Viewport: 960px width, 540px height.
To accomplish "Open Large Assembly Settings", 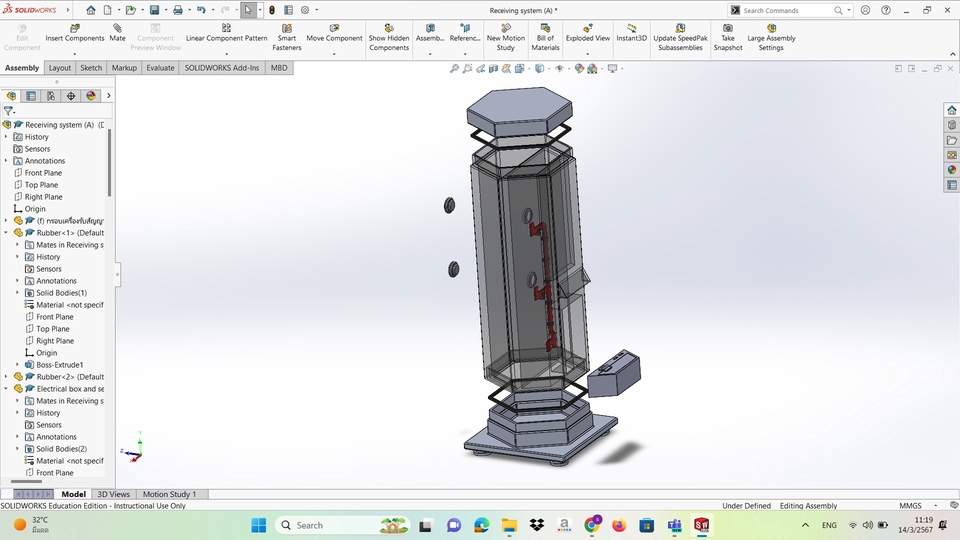I will (x=771, y=37).
